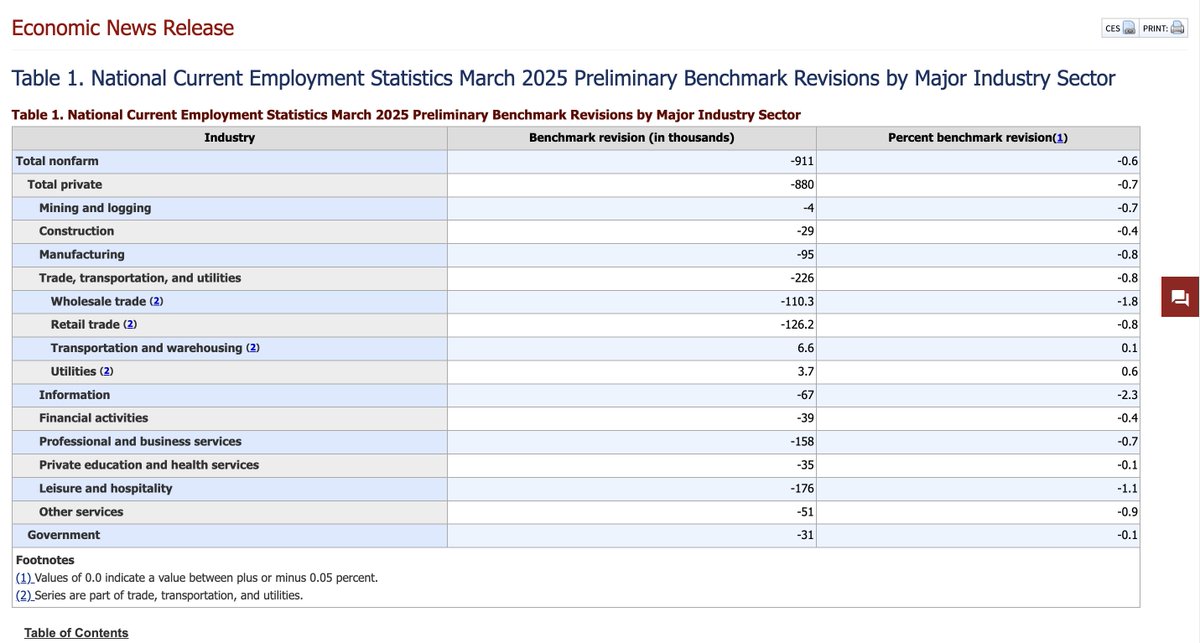
Task: Select the Information row label
Action: point(75,395)
